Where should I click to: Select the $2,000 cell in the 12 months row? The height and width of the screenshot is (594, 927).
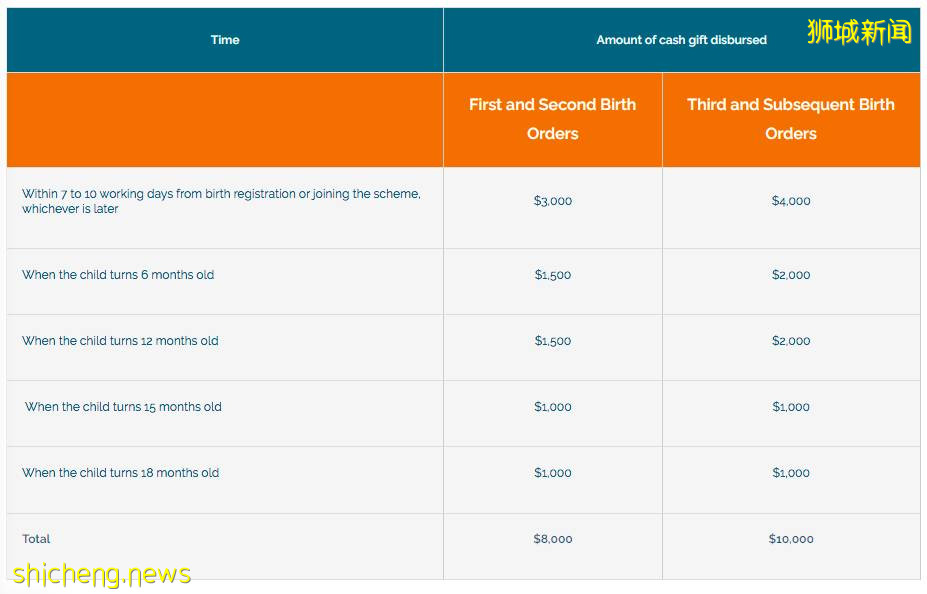(x=791, y=341)
